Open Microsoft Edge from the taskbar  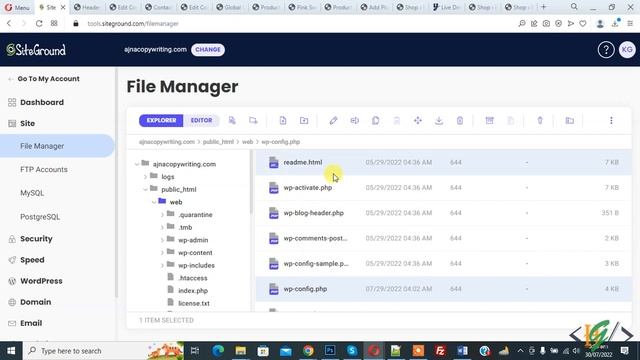click(218, 351)
